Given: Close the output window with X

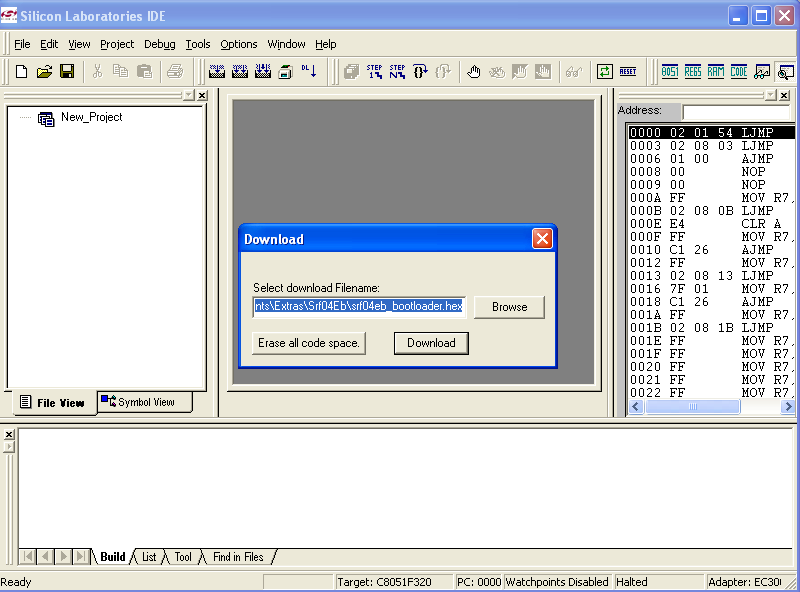Looking at the screenshot, I should pos(9,434).
